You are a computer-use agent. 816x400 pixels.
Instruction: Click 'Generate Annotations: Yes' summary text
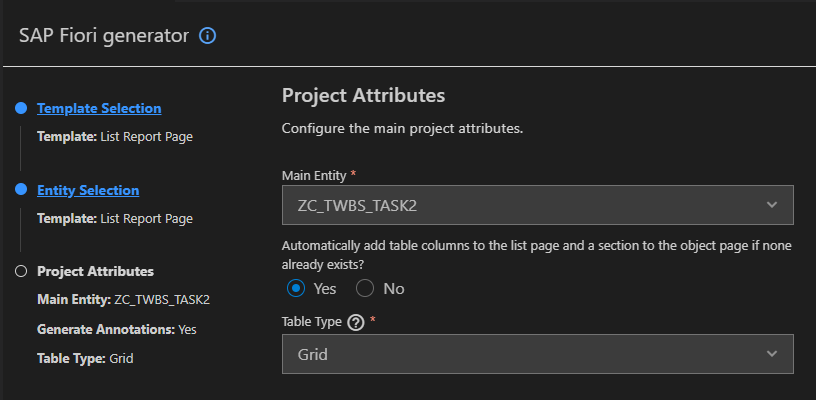pos(117,329)
